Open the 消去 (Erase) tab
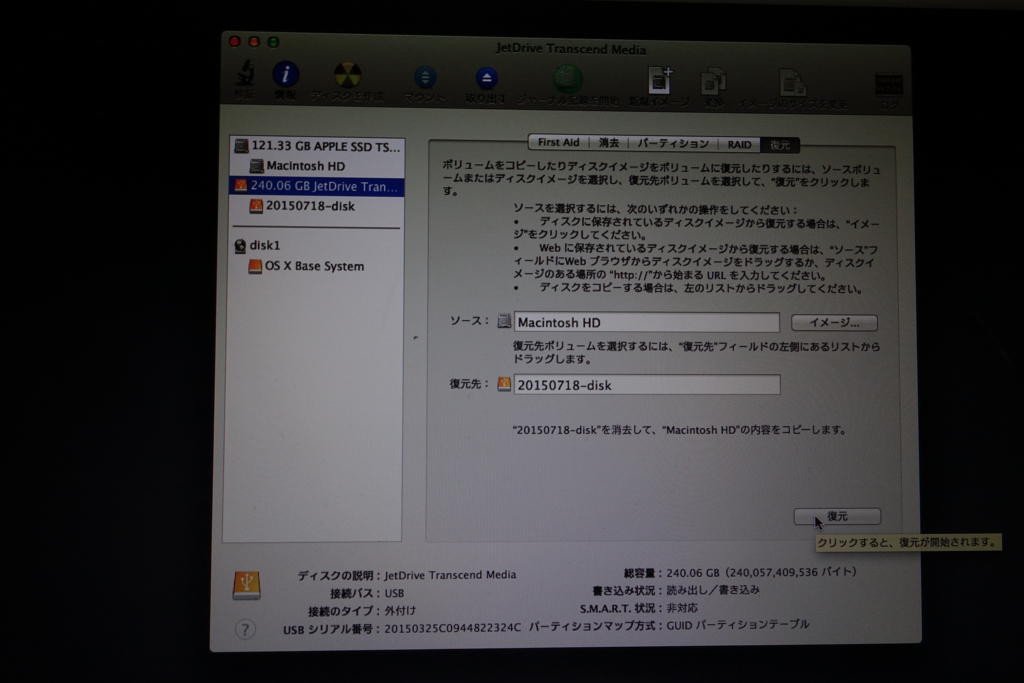 (607, 143)
